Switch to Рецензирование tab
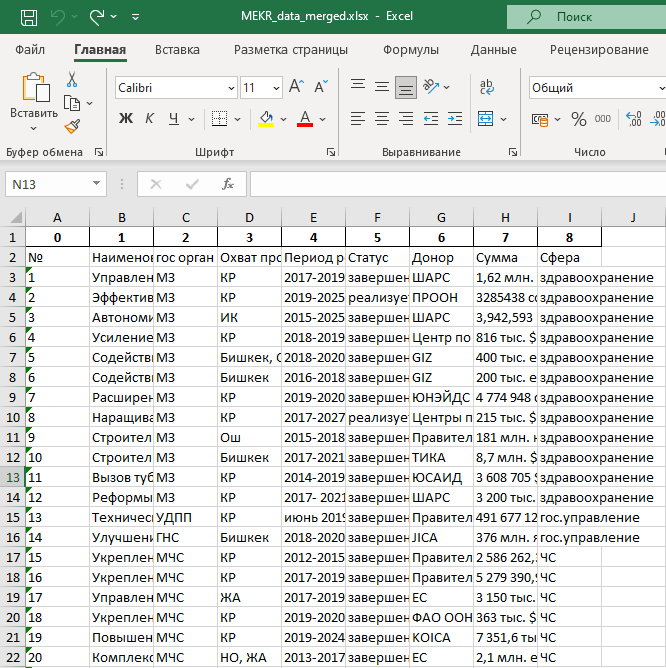Viewport: 666px width, 668px height. point(599,50)
